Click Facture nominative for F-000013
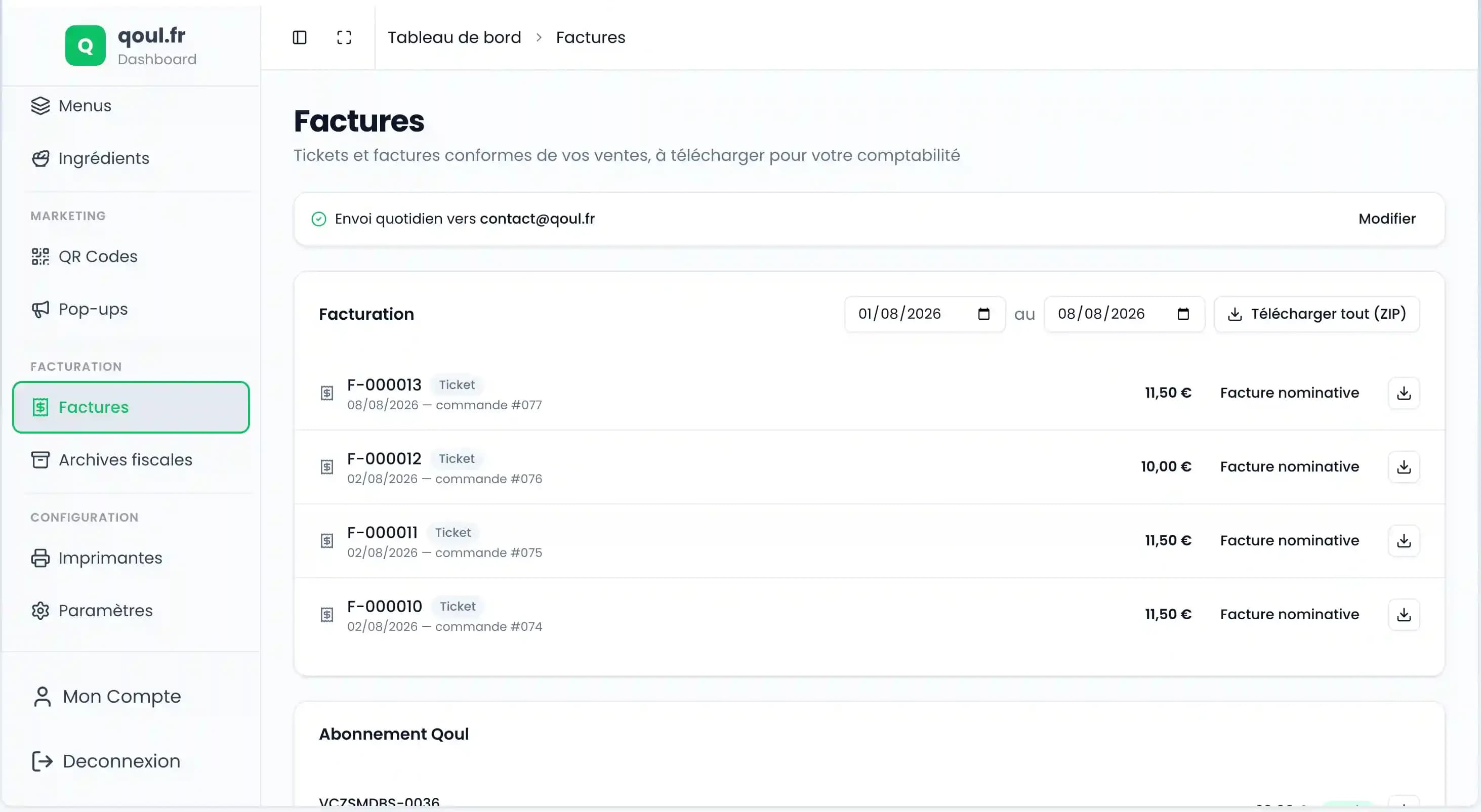The width and height of the screenshot is (1481, 812). [1290, 393]
